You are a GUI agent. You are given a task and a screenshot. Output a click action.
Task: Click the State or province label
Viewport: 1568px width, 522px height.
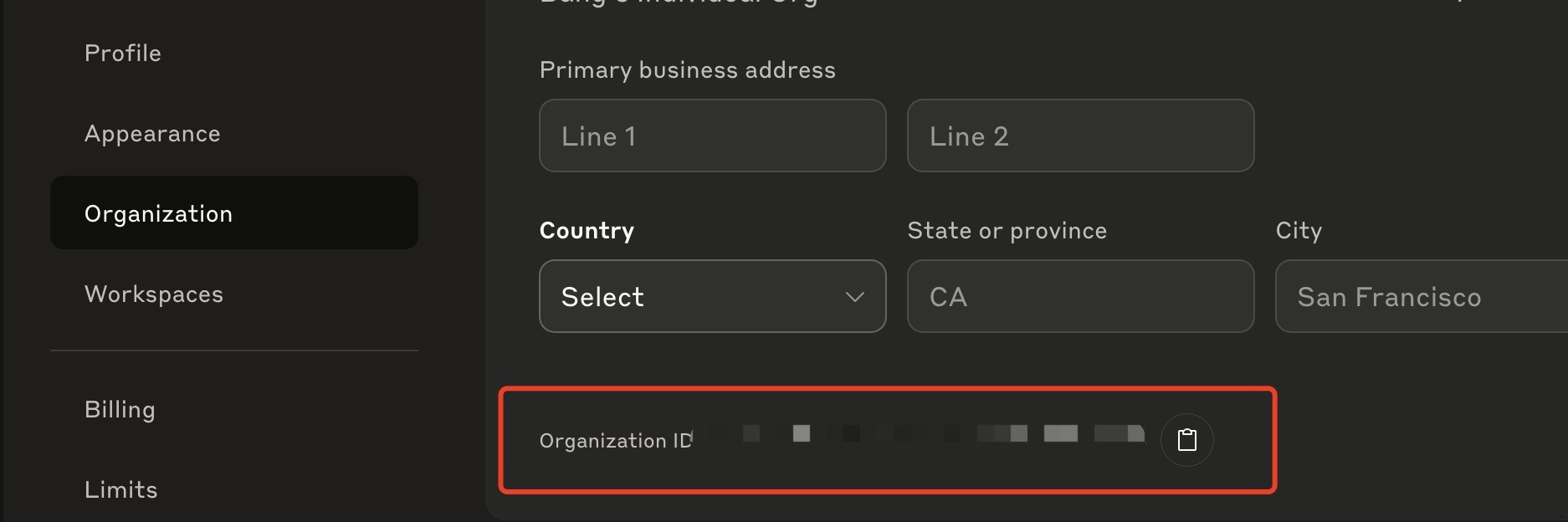click(1007, 231)
